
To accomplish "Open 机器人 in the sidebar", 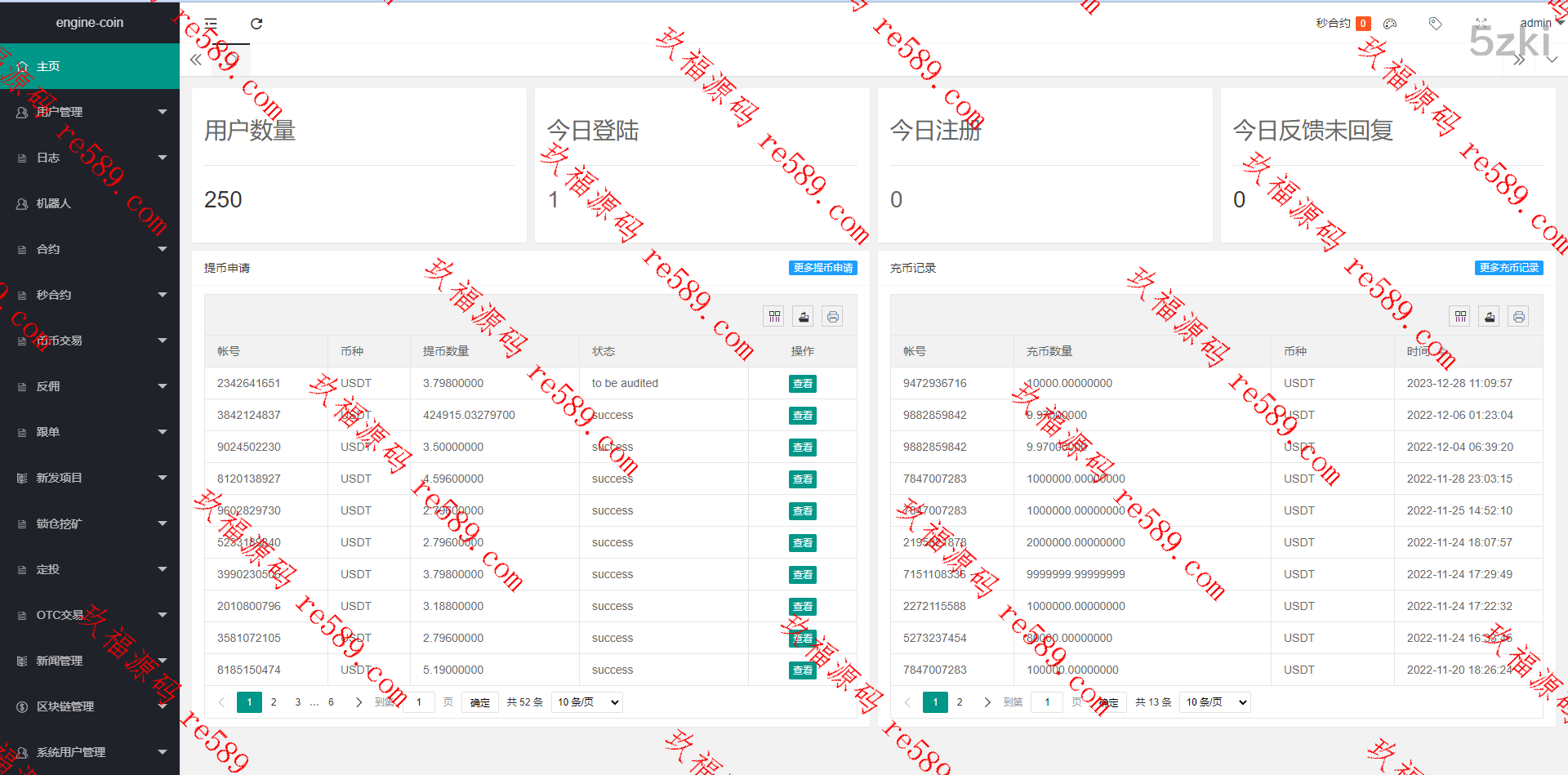I will (90, 203).
